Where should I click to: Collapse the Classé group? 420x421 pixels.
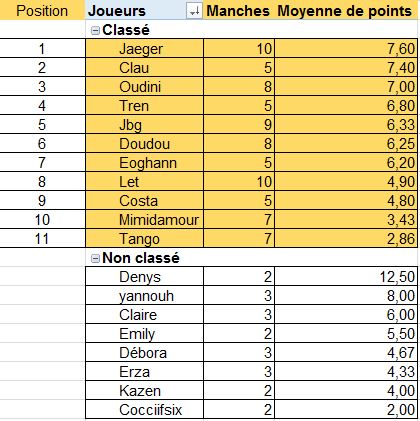pyautogui.click(x=95, y=31)
